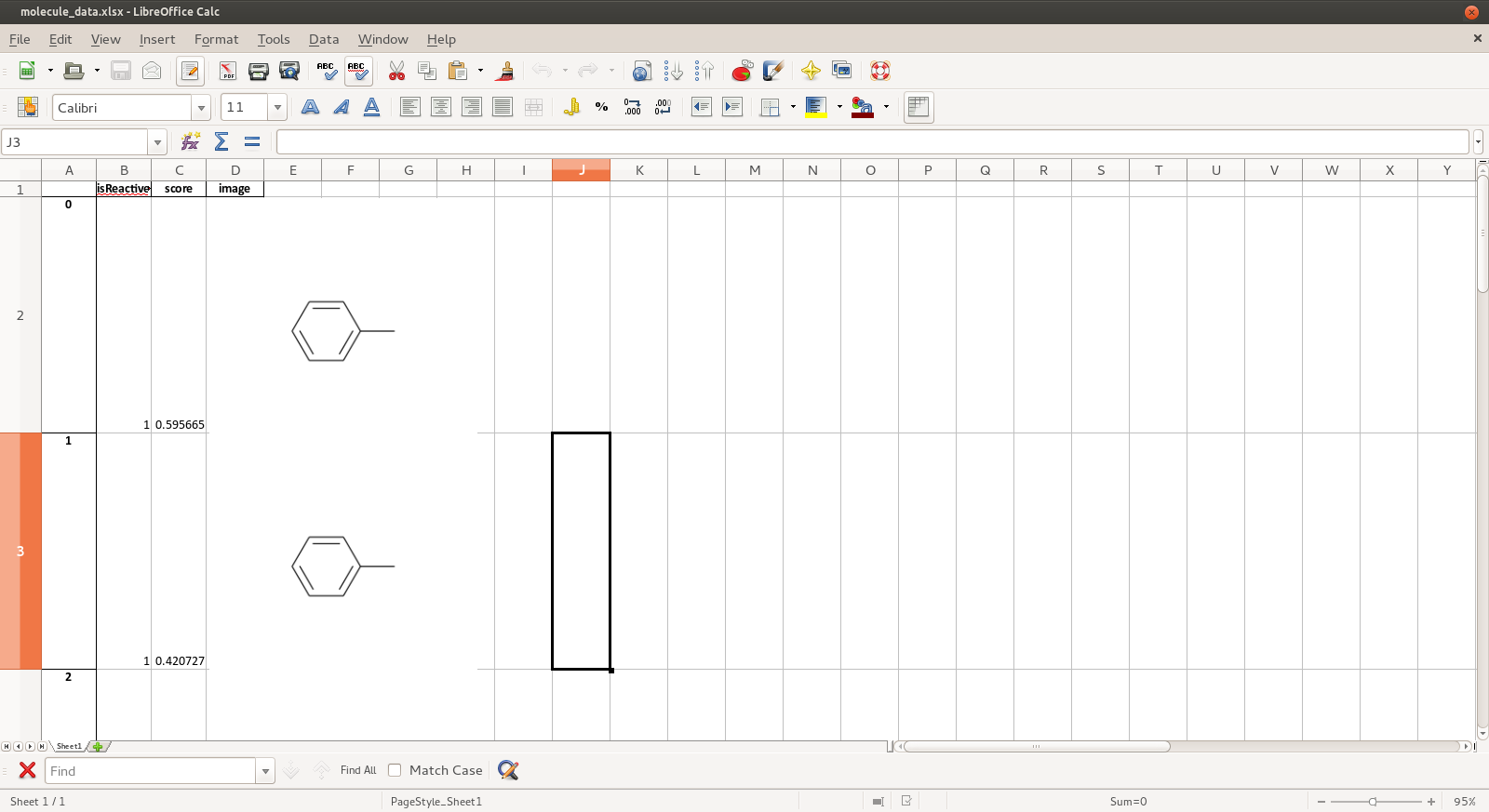The image size is (1489, 812).
Task: Insert a chart into the sheet
Action: click(x=742, y=71)
